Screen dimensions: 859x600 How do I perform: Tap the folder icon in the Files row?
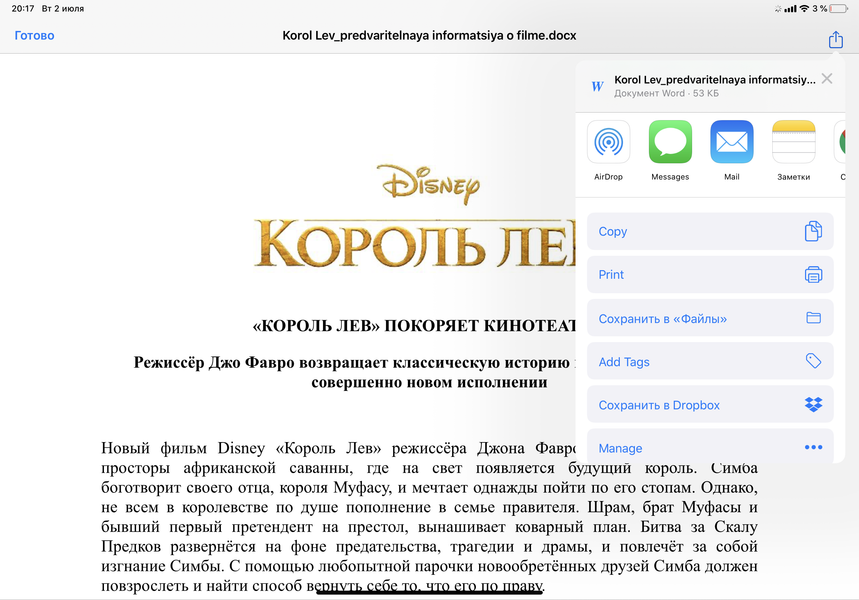coord(813,317)
